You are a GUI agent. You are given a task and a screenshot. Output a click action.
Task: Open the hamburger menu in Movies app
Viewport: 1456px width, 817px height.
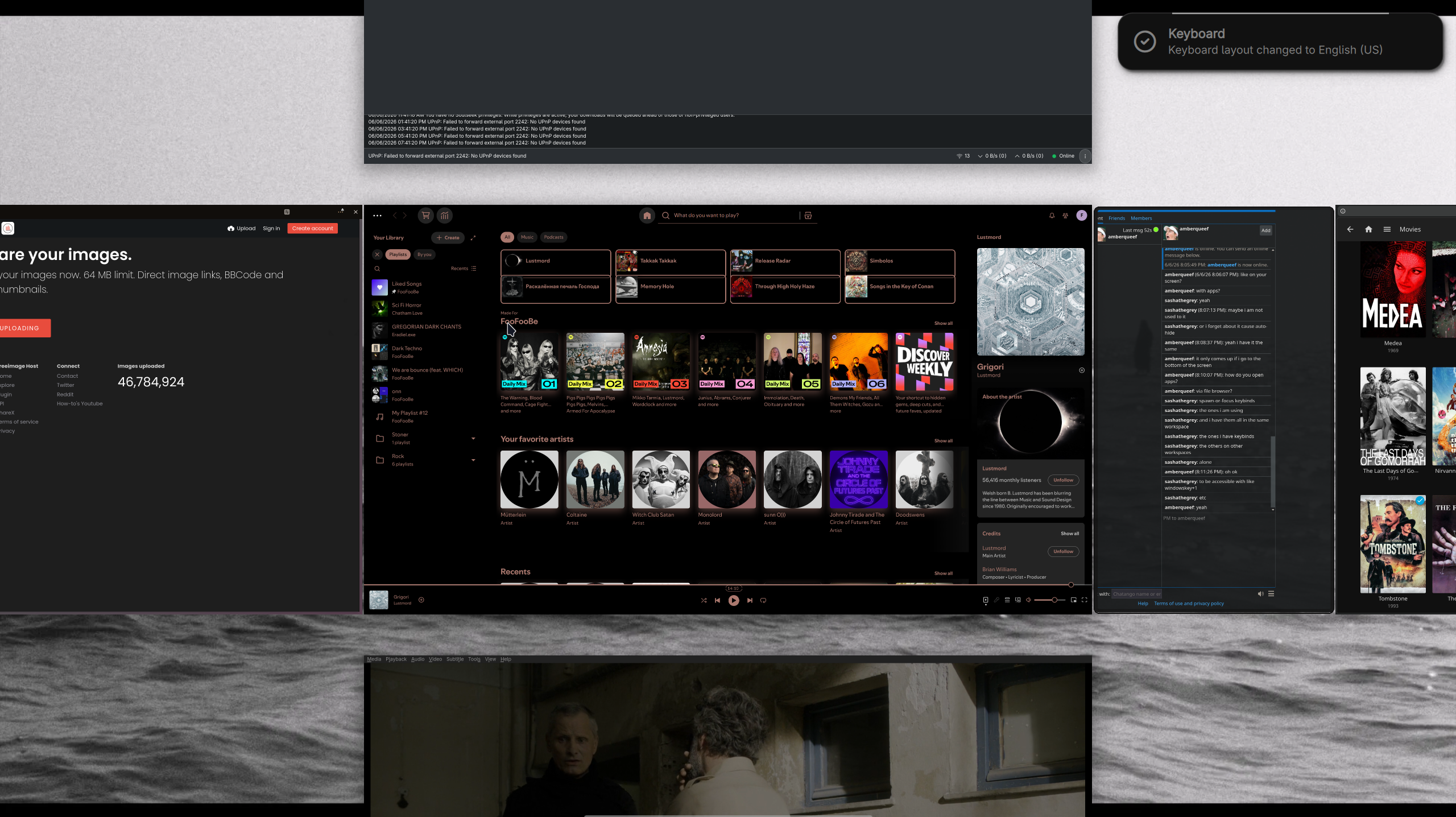1387,229
